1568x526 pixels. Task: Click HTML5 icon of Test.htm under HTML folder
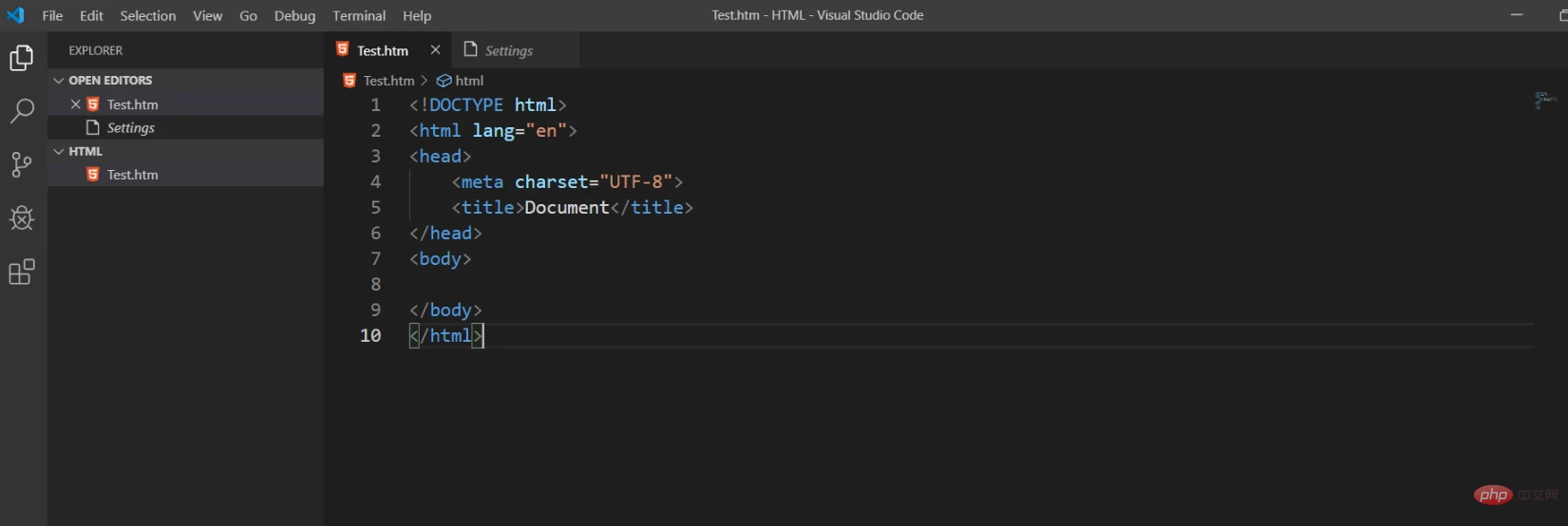[93, 175]
